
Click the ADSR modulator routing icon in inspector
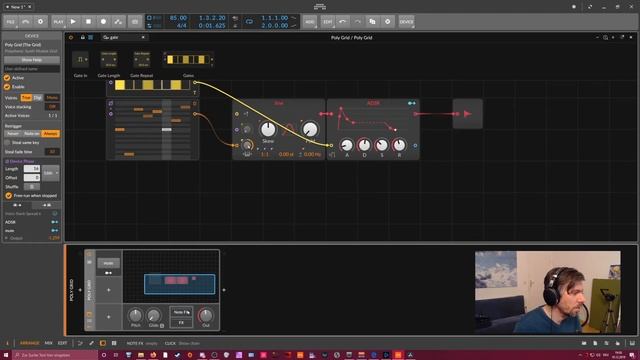pyautogui.click(x=54, y=222)
